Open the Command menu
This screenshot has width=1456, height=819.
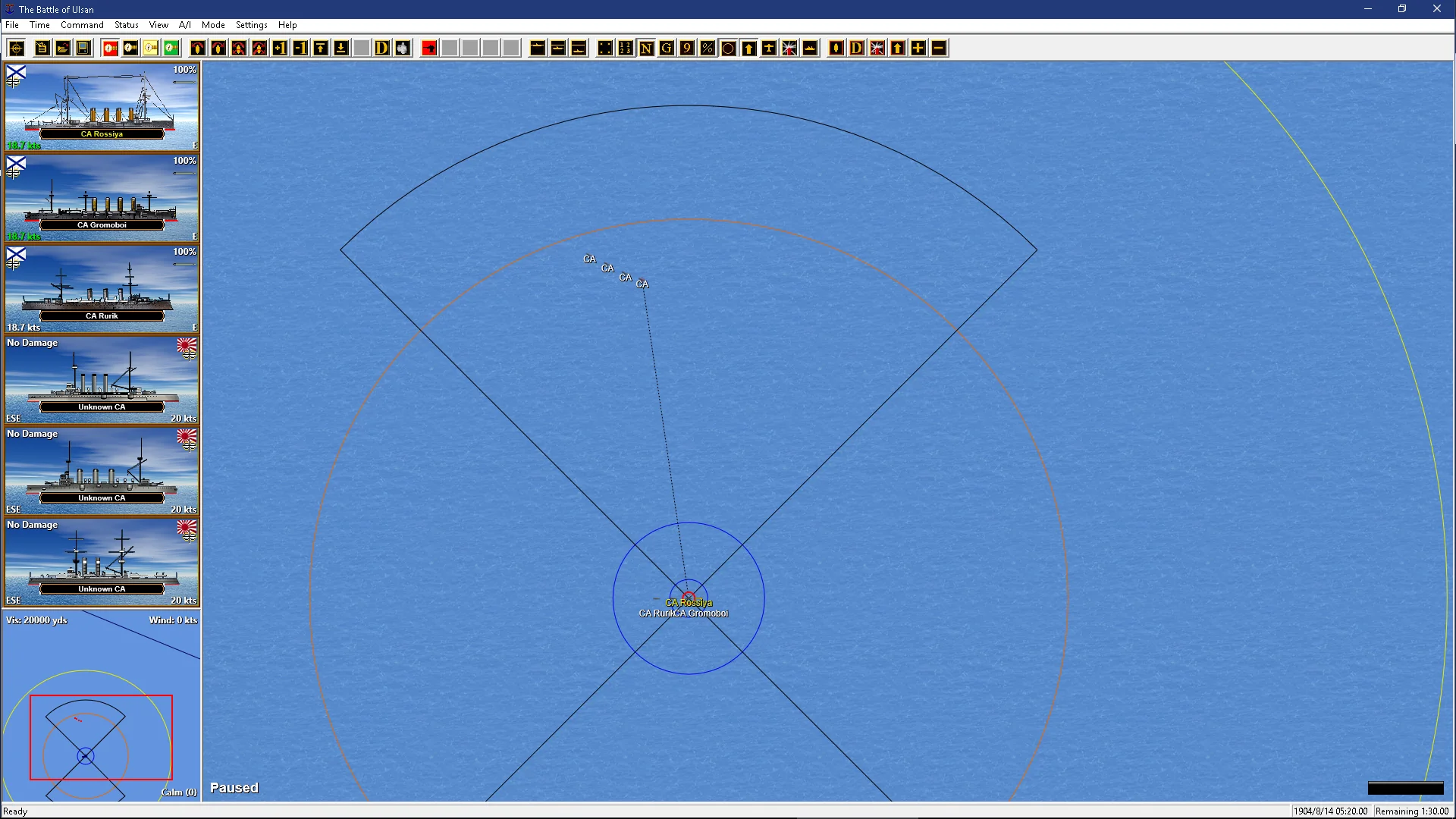(82, 25)
